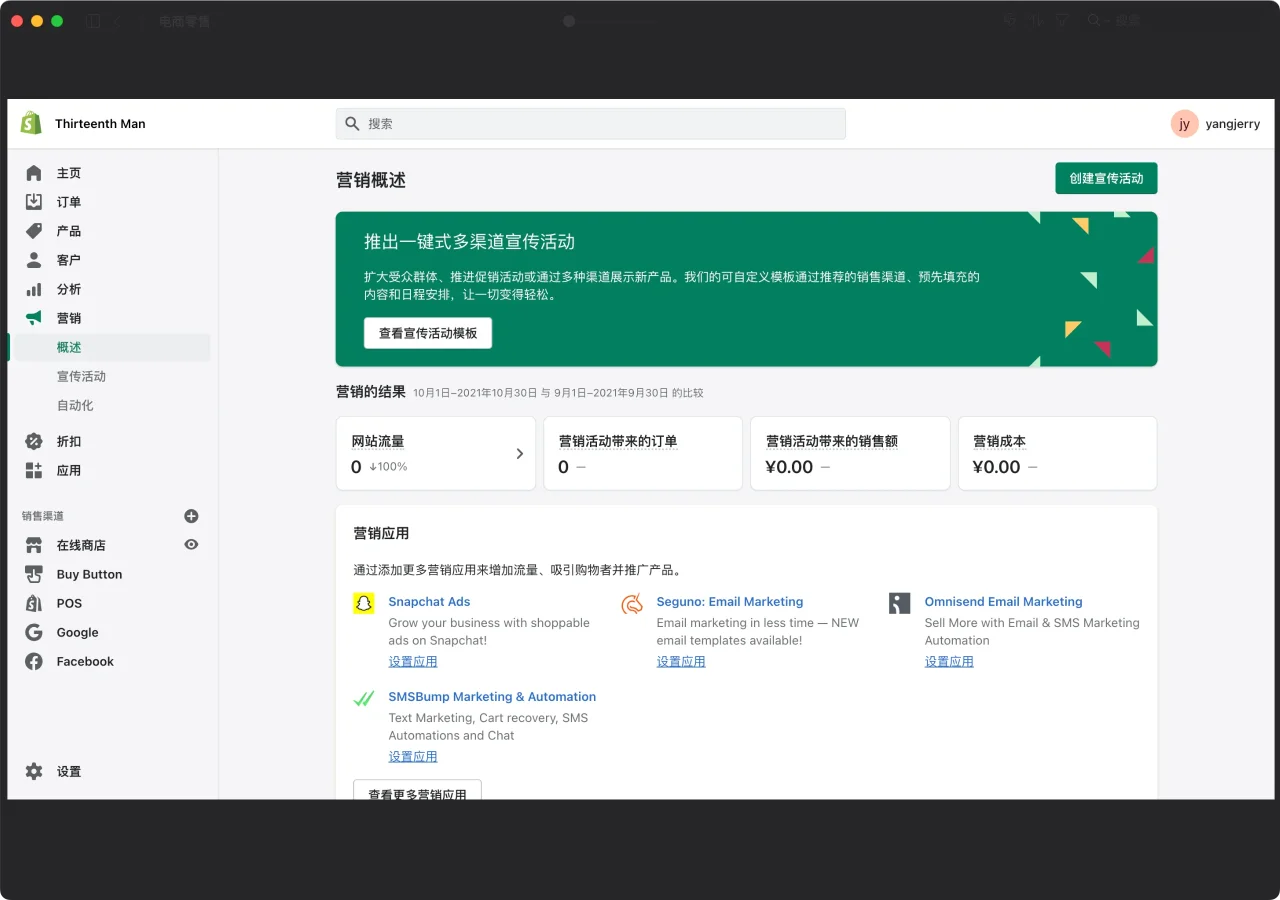Click 设置应用 under SMSBump

[x=413, y=756]
